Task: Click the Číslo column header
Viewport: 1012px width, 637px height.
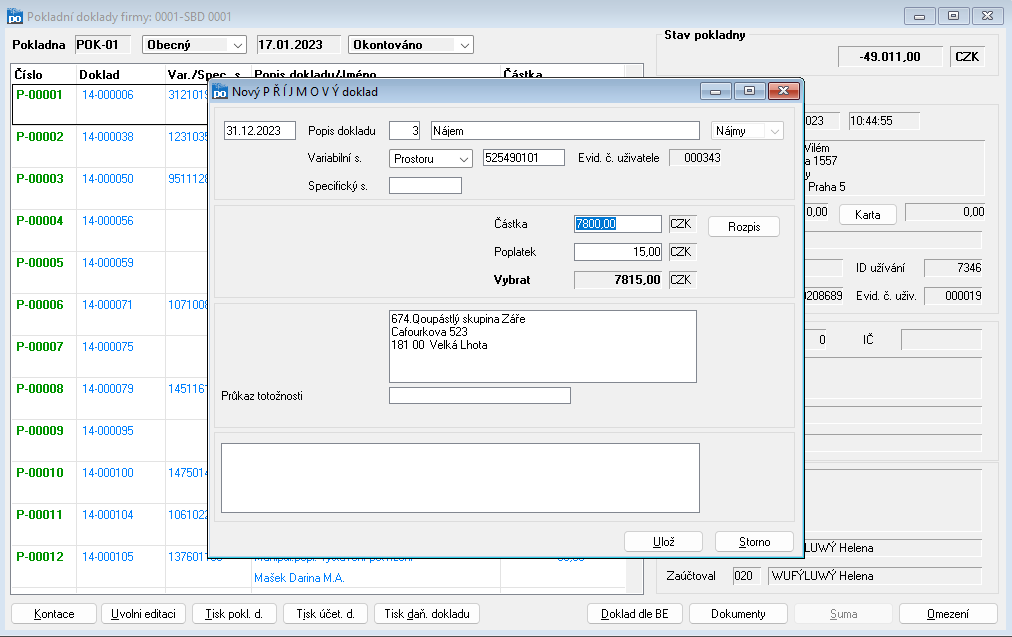Action: click(44, 74)
